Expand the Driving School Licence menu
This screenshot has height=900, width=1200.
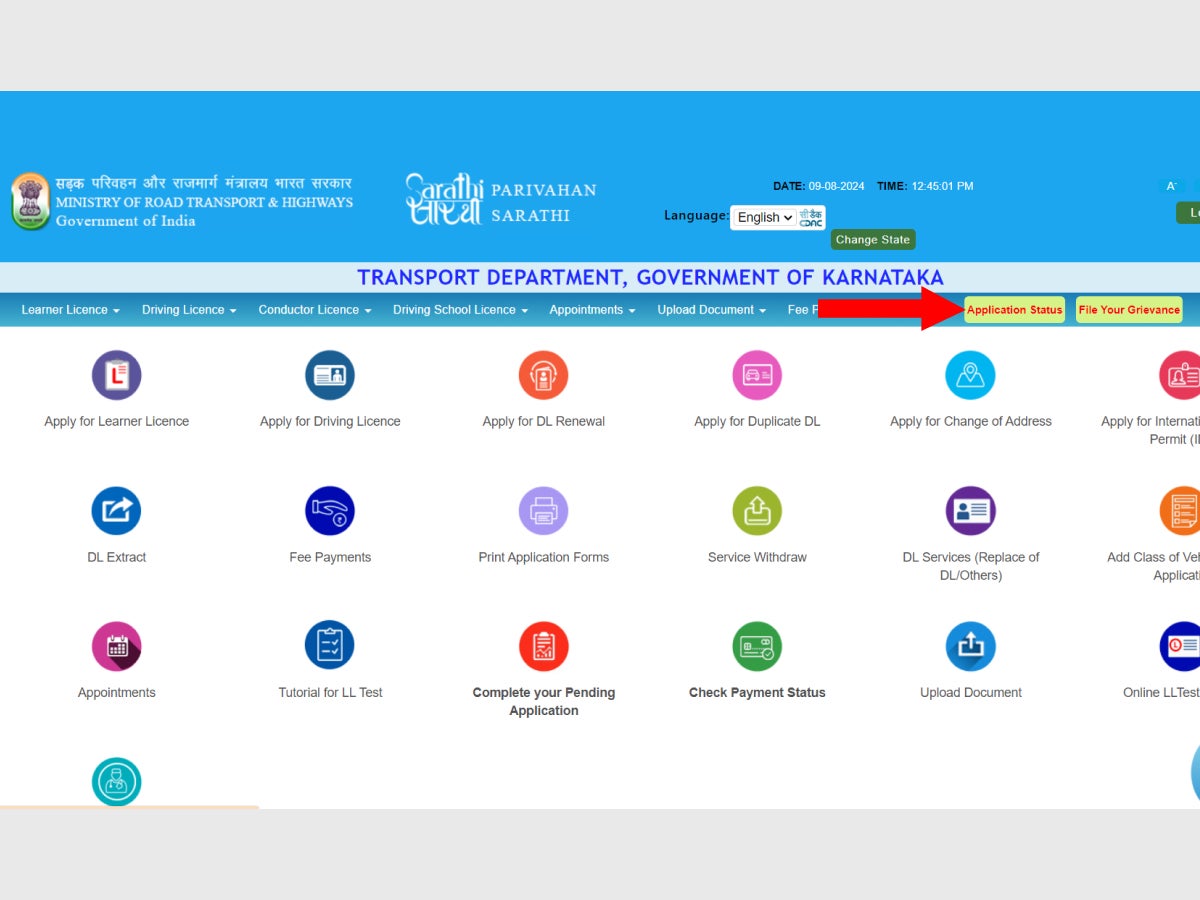point(459,310)
